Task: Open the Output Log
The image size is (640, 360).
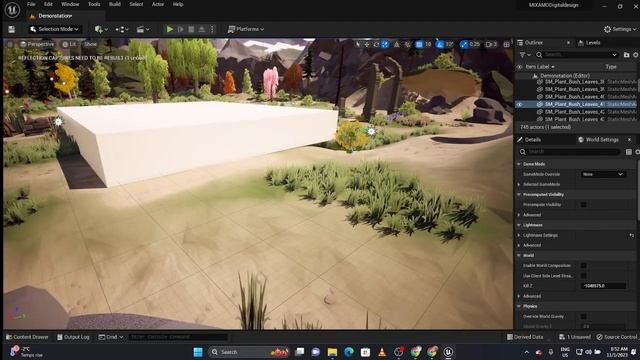Action: tap(73, 337)
